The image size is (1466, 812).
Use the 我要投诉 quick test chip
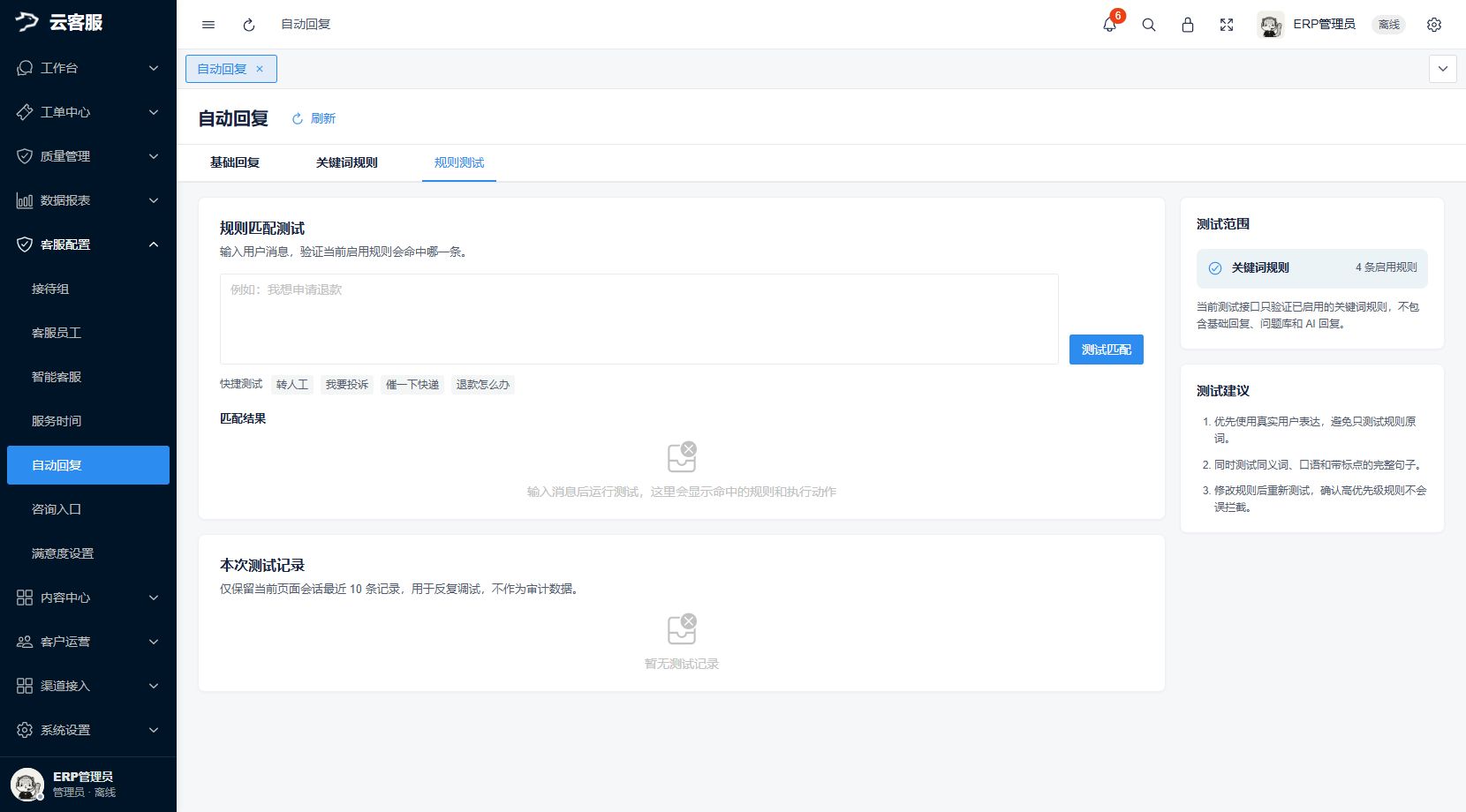(x=347, y=385)
